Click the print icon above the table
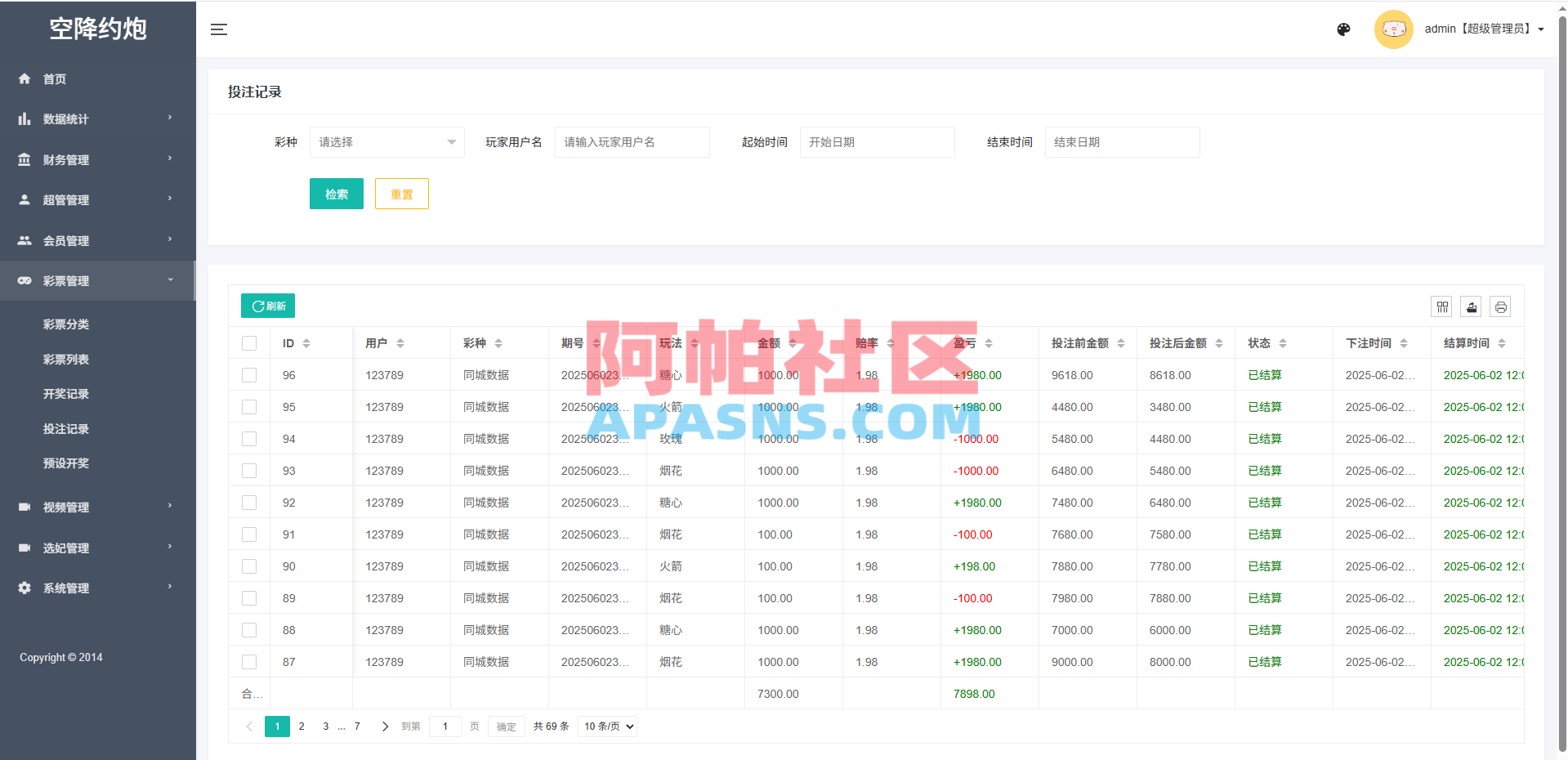 (x=1501, y=306)
